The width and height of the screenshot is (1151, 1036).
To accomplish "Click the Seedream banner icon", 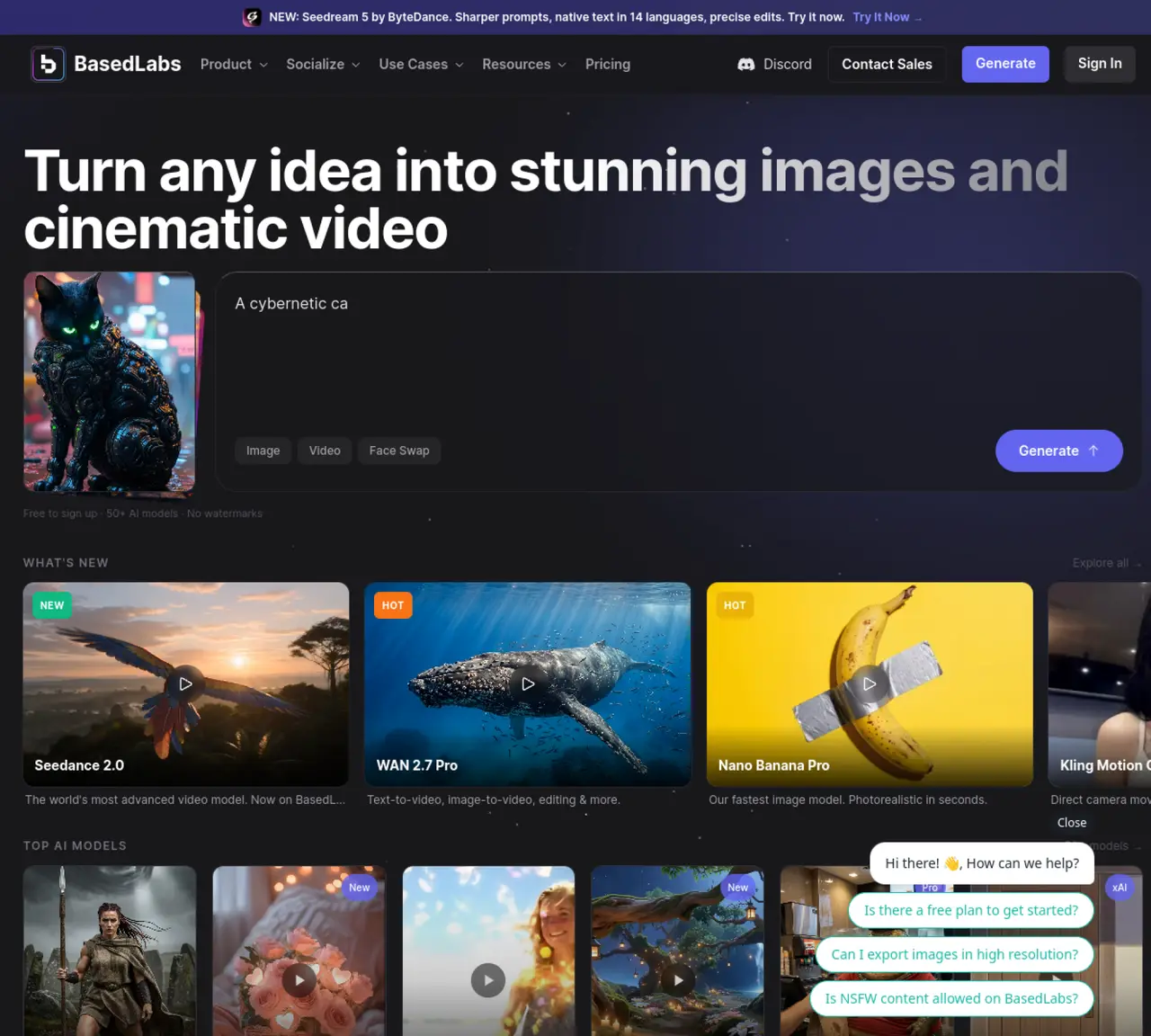I will pos(253,17).
